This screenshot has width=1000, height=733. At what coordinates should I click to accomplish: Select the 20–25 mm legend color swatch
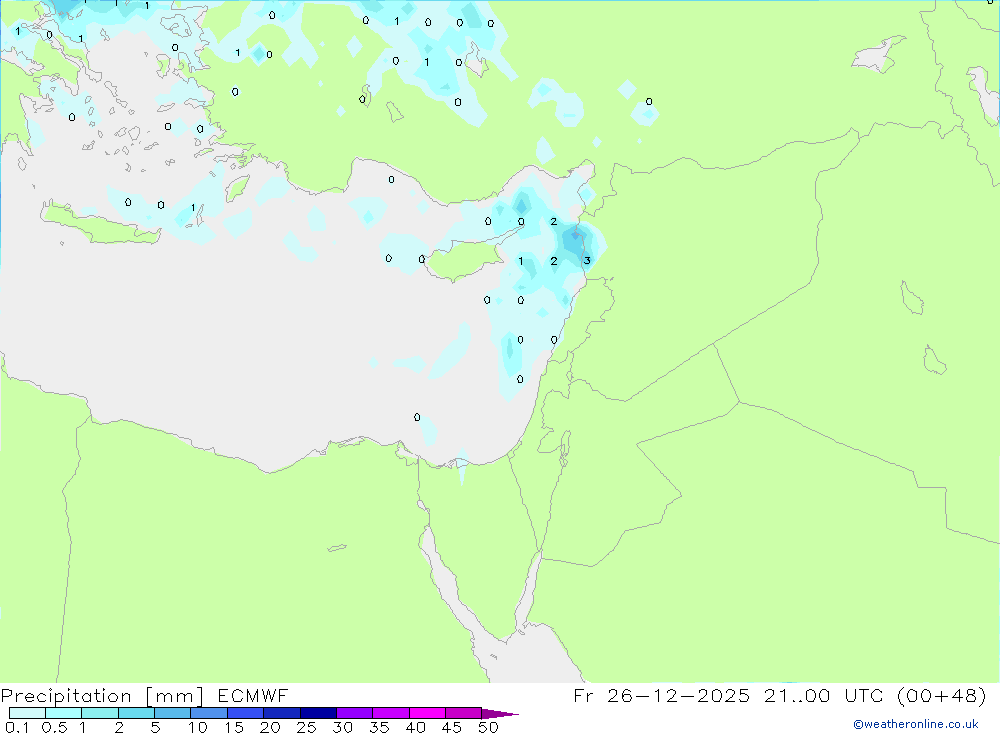pos(282,713)
